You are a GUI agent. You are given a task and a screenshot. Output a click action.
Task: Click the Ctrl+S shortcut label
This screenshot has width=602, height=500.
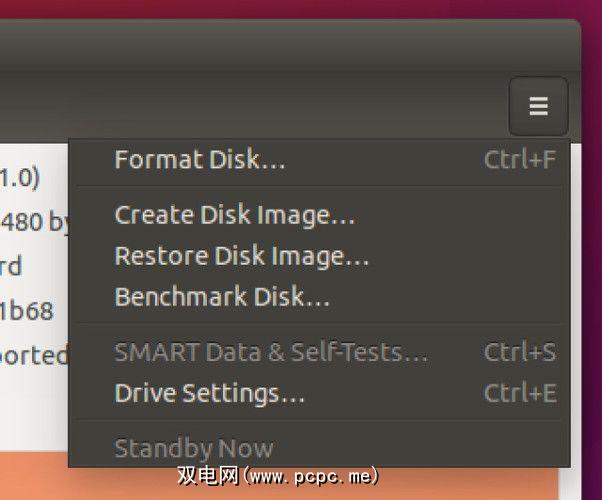click(519, 352)
